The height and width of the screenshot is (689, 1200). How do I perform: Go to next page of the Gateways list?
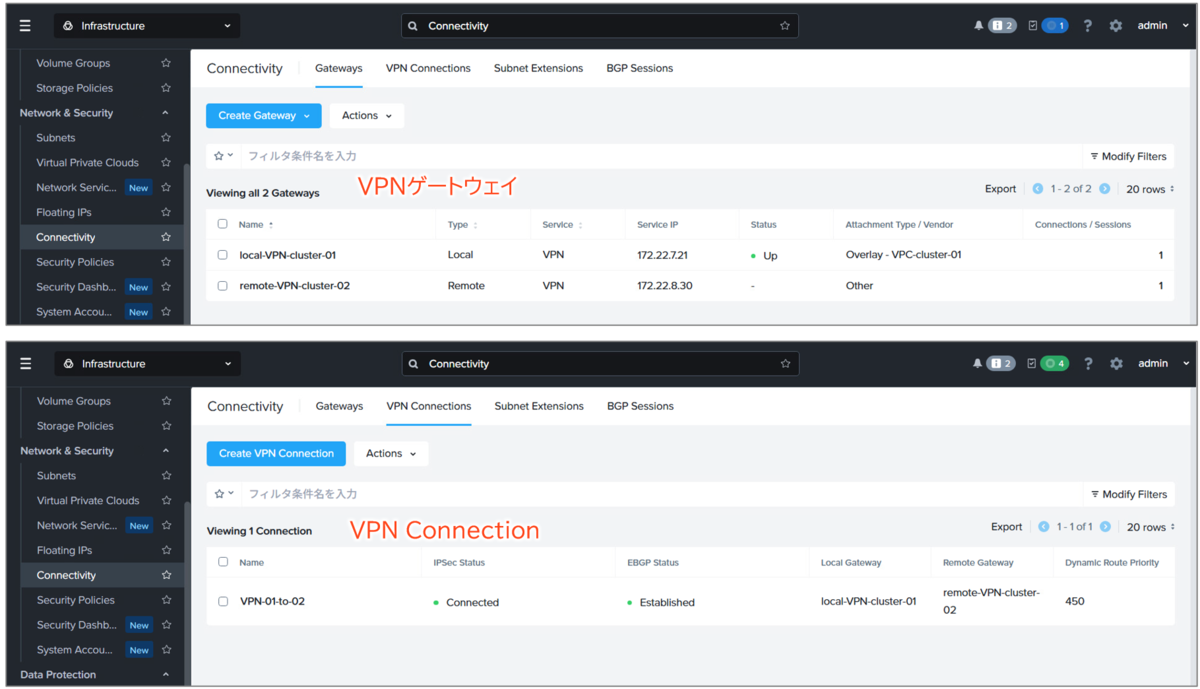click(x=1104, y=189)
